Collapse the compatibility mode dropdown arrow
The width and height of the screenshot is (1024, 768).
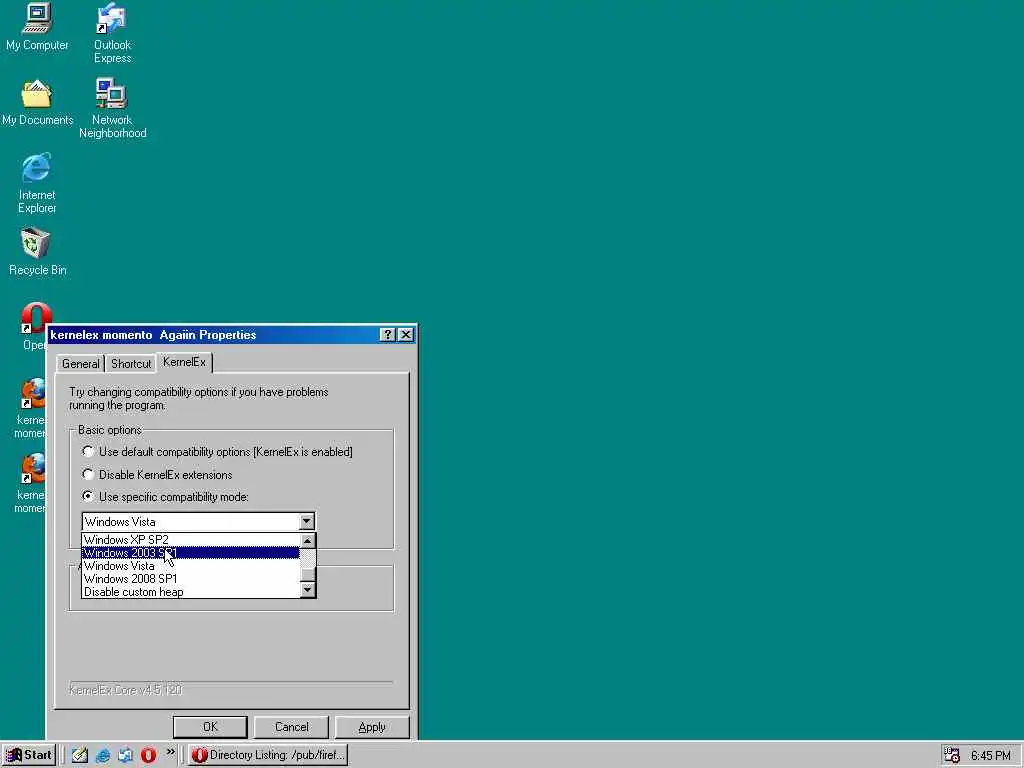pyautogui.click(x=306, y=521)
